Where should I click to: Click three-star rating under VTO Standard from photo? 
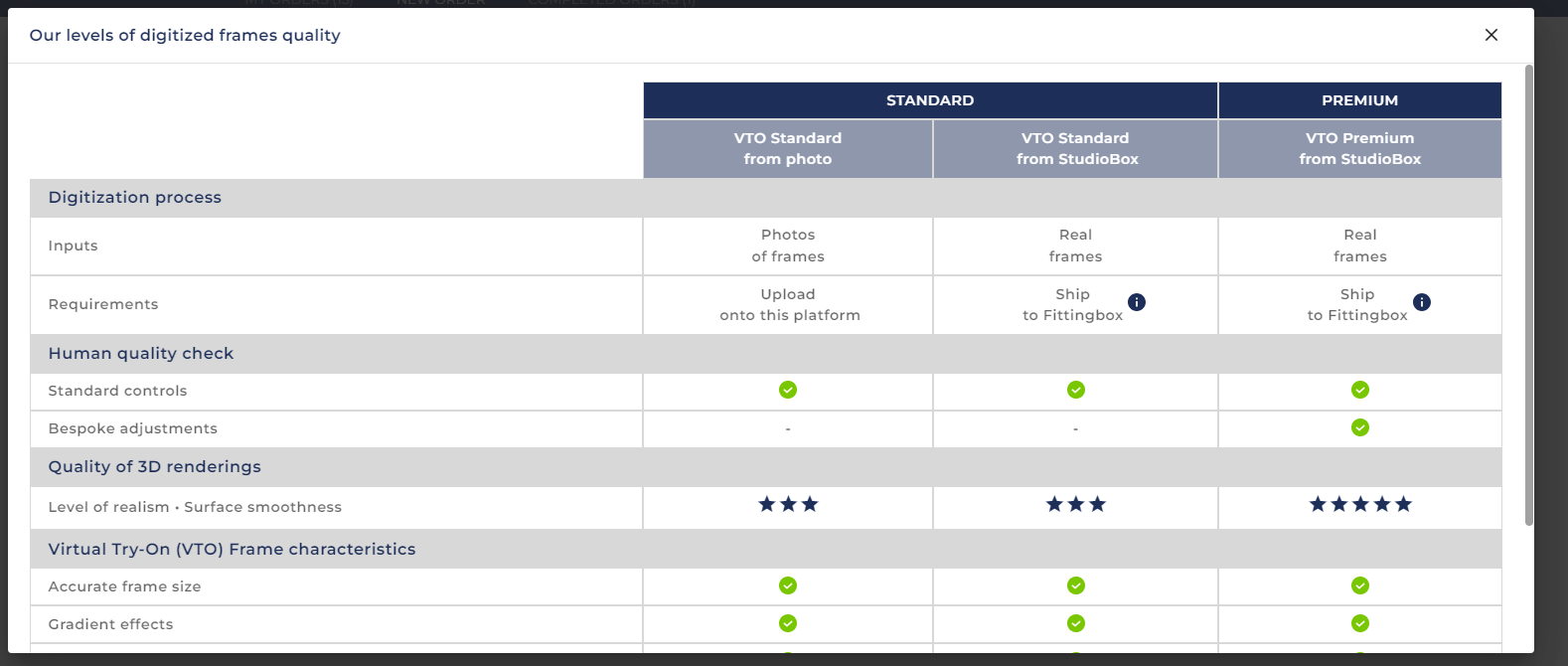click(788, 505)
